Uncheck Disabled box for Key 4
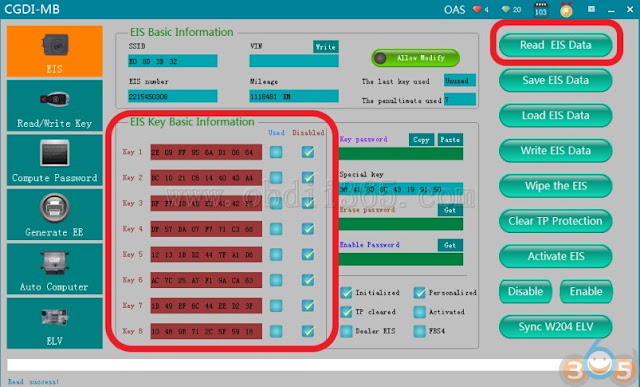The height and width of the screenshot is (387, 640). click(308, 229)
